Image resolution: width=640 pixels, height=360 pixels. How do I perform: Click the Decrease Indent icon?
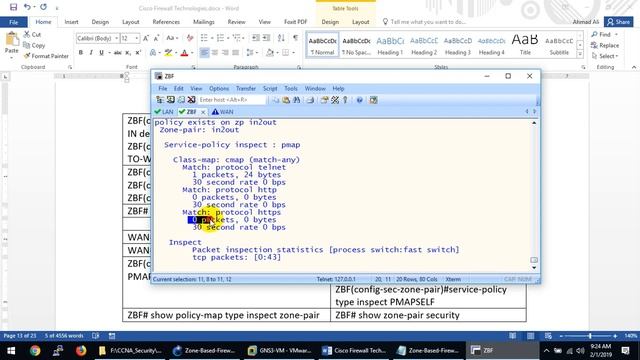pyautogui.click(x=256, y=38)
